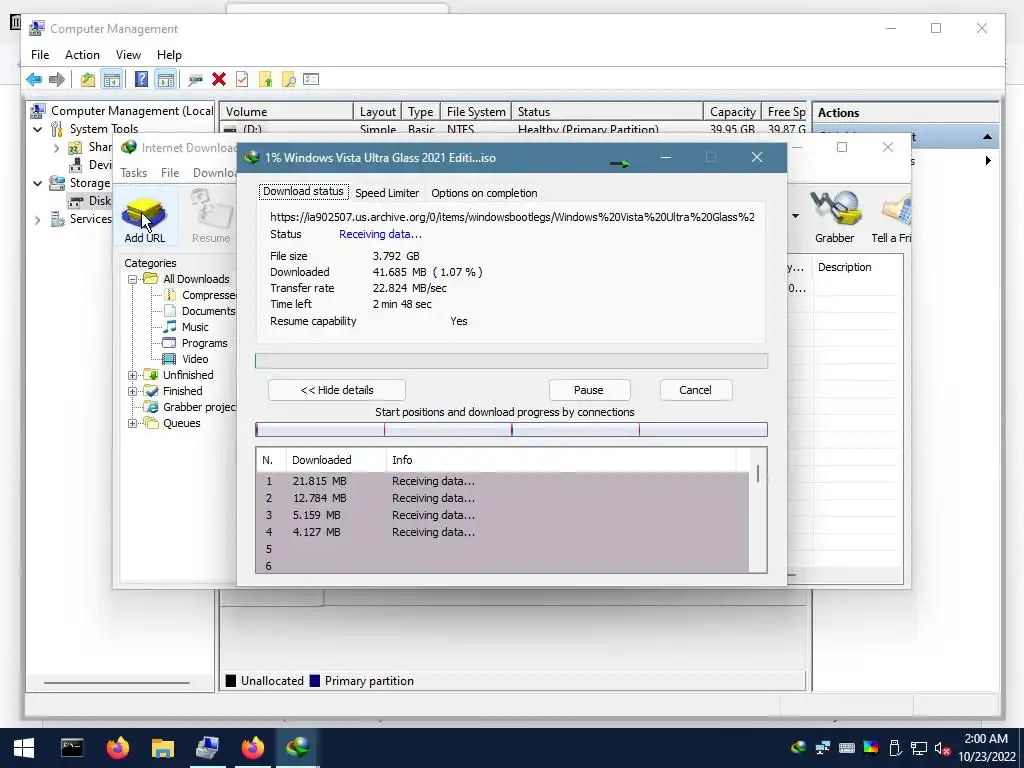Expand the Shared Folders chevron in System Tools
This screenshot has height=768, width=1024.
[x=57, y=148]
